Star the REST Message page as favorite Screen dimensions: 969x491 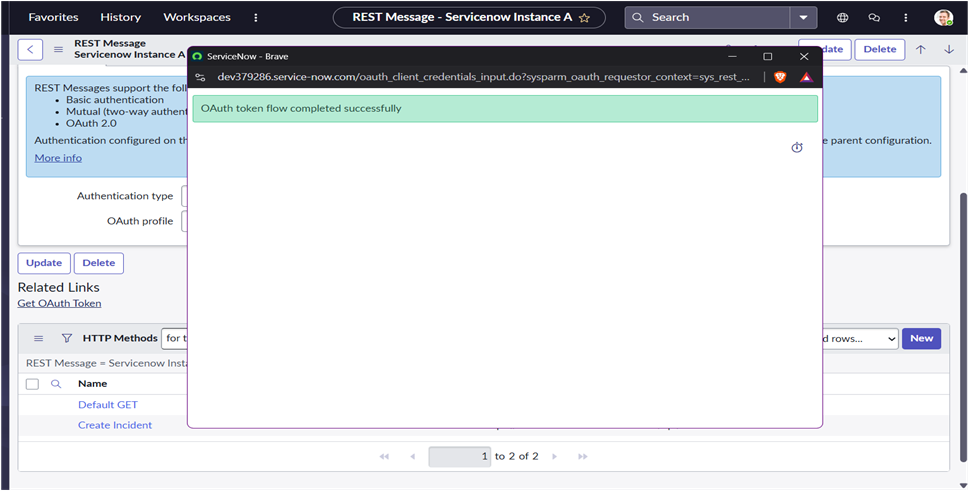(584, 18)
